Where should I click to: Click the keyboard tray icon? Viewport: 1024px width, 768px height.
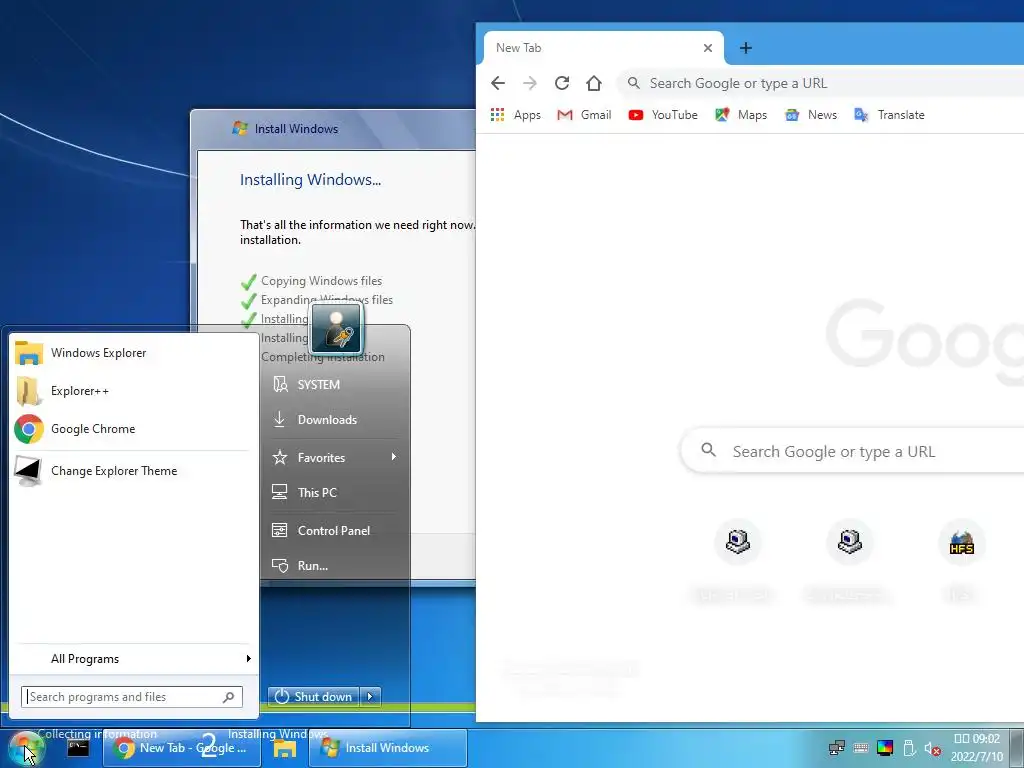(861, 748)
